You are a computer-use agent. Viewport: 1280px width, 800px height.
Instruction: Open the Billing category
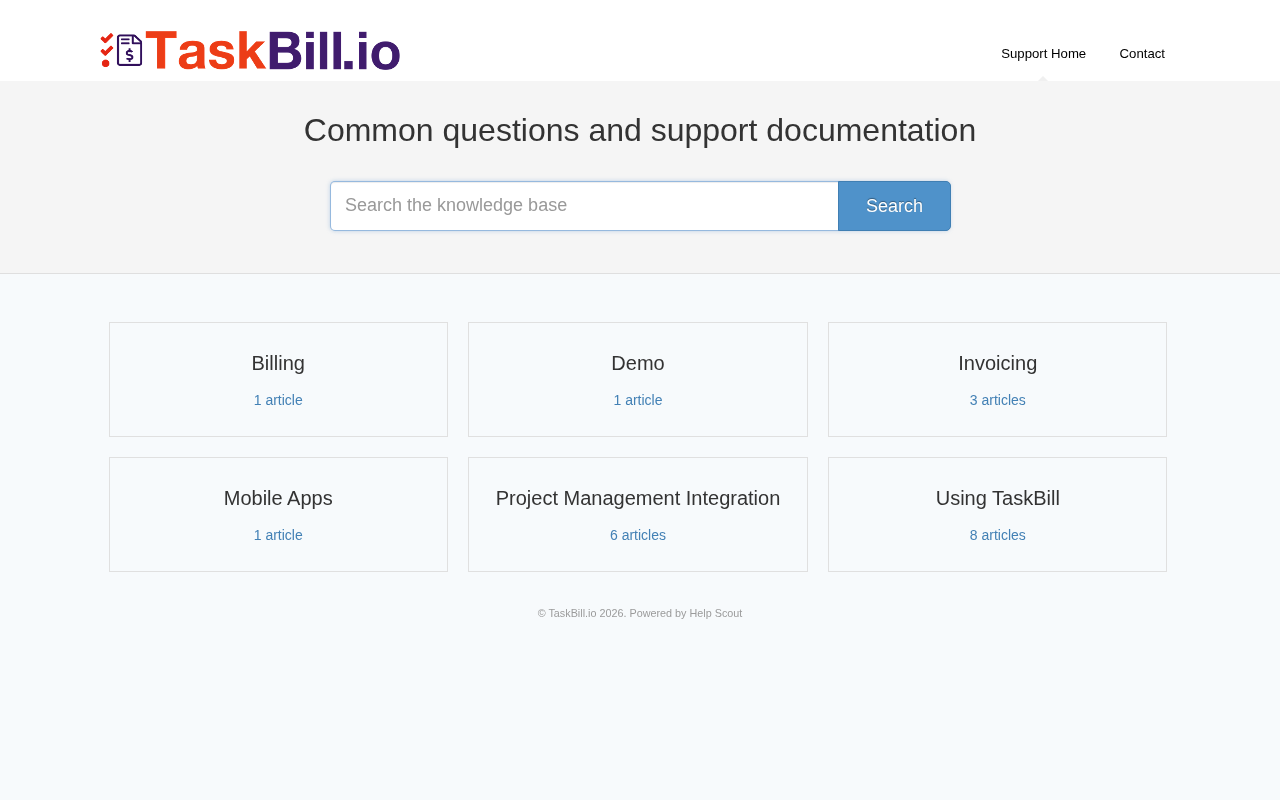tap(278, 363)
